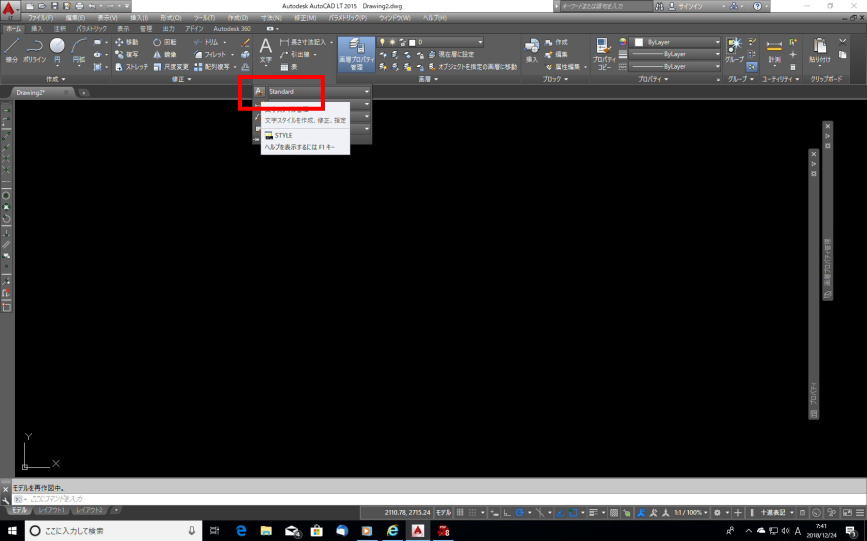Expand the Block (ブロック) panel
The width and height of the screenshot is (867, 541).
555,79
